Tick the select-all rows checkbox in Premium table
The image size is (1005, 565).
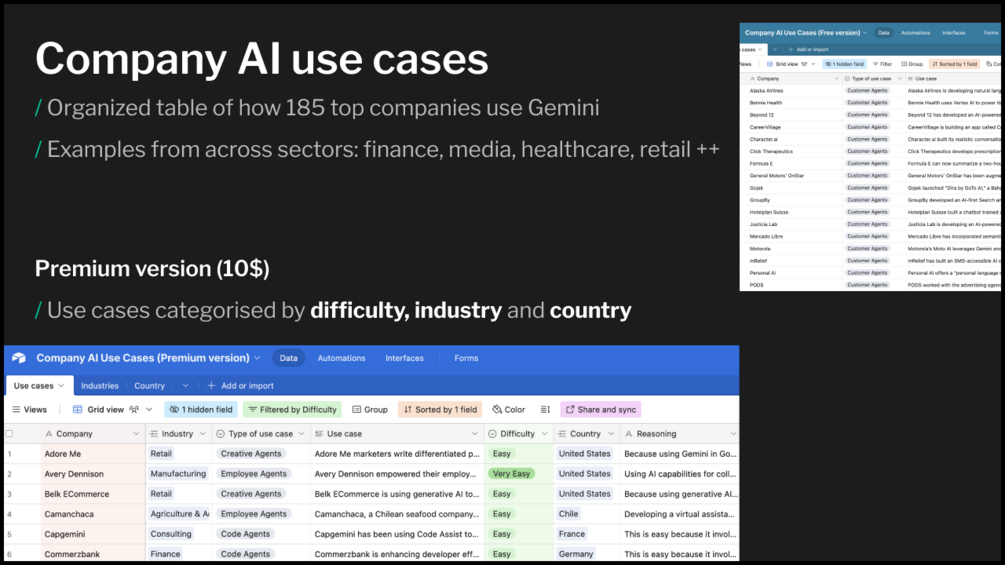pyautogui.click(x=9, y=434)
